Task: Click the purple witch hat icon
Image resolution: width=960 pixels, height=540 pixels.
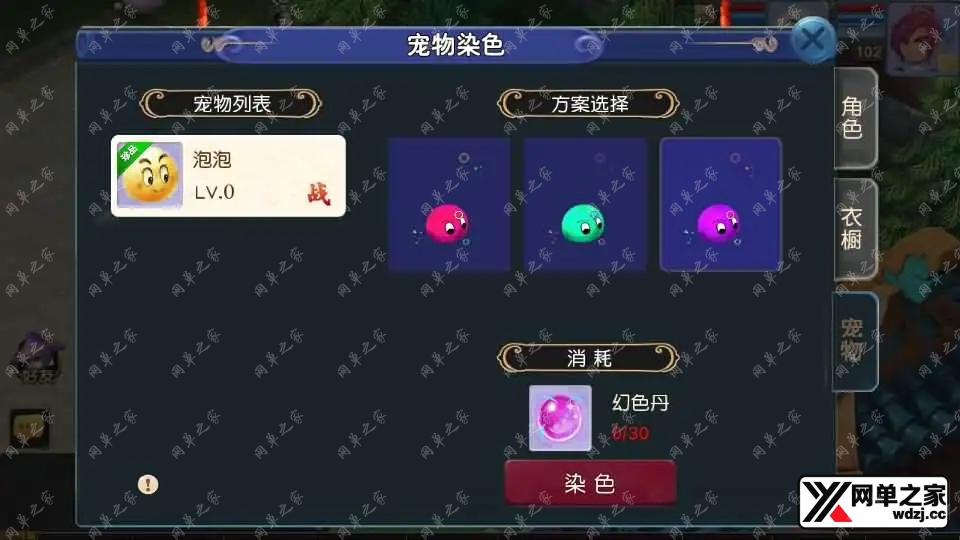Action: click(x=37, y=356)
